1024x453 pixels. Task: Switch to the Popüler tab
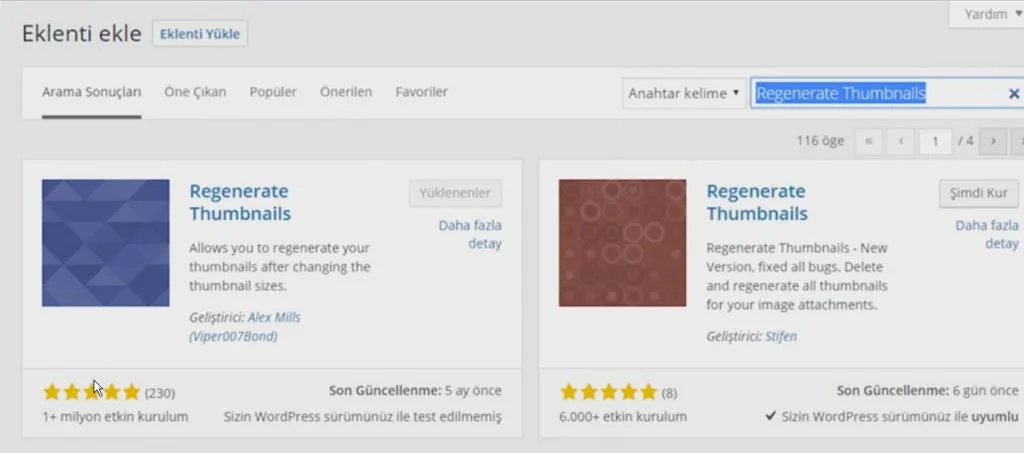(273, 92)
